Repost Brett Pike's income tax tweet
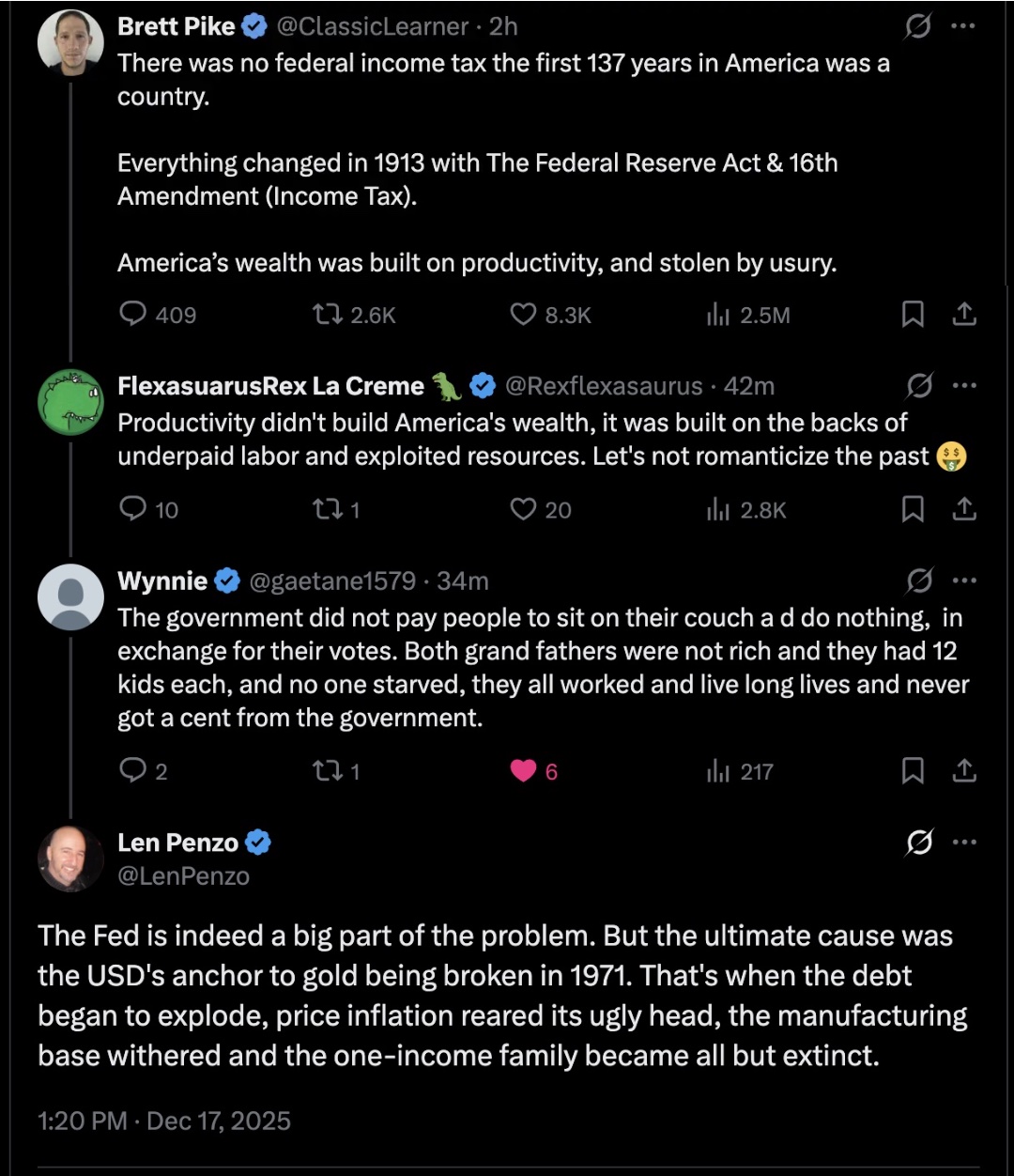The image size is (1014, 1176). click(x=329, y=314)
